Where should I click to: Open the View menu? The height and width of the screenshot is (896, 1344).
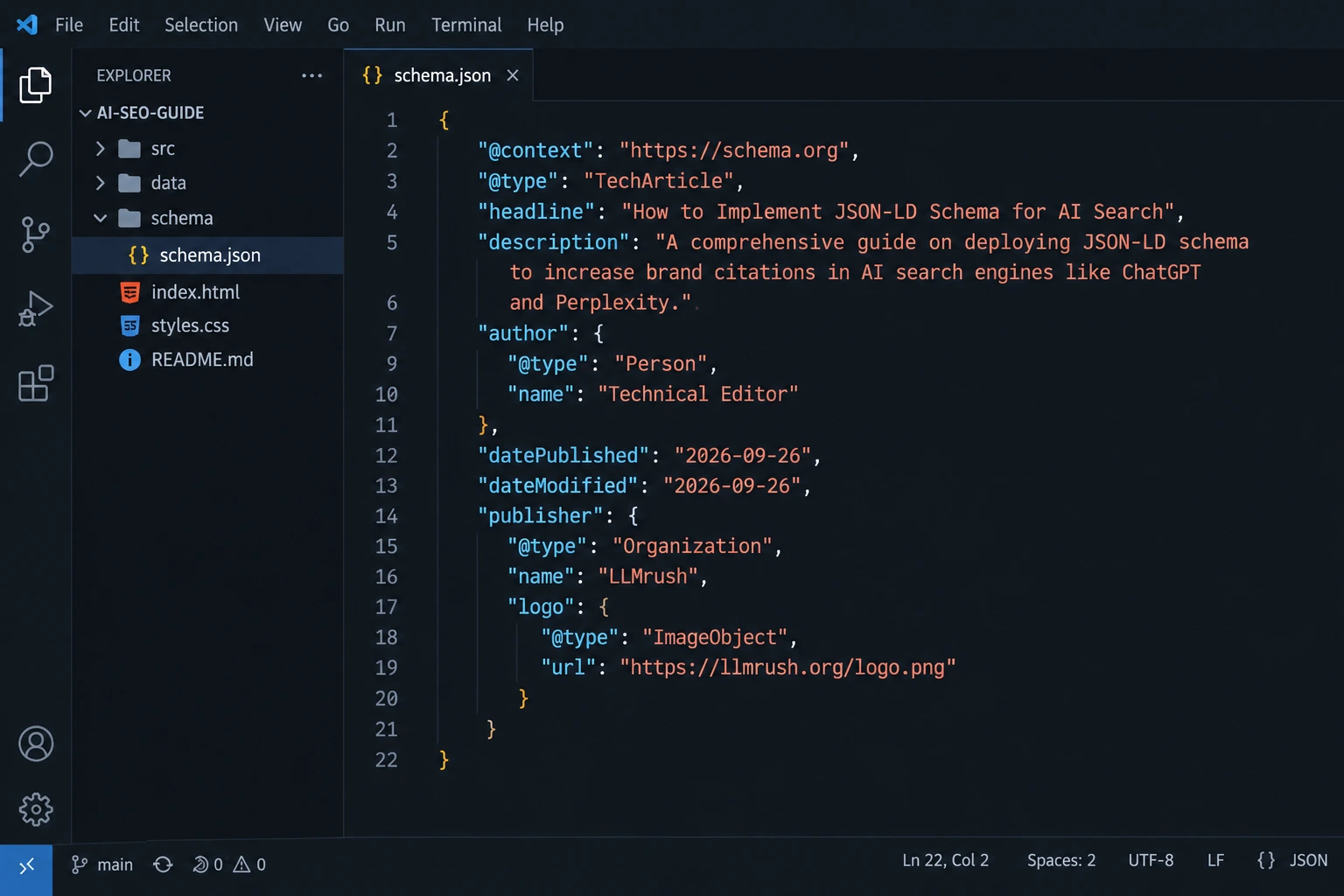pos(283,24)
